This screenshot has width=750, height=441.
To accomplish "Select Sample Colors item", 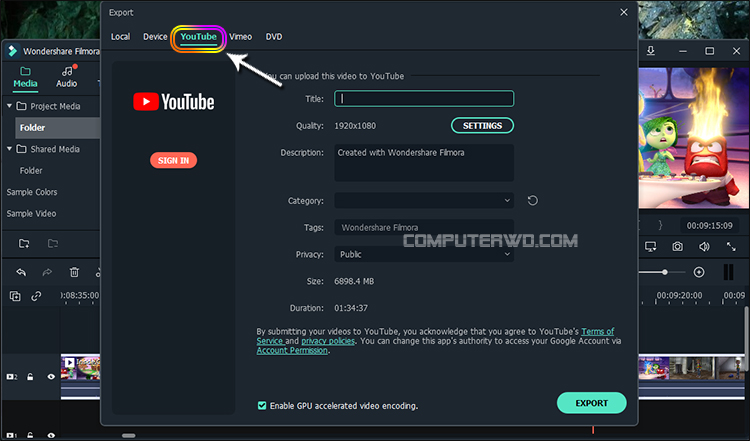I will tap(32, 192).
